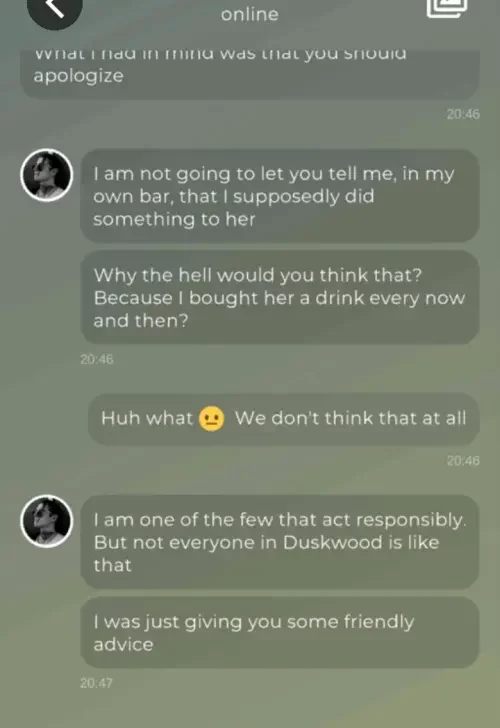Tap 20:46 timestamp below 'and then?' message

pos(97,359)
